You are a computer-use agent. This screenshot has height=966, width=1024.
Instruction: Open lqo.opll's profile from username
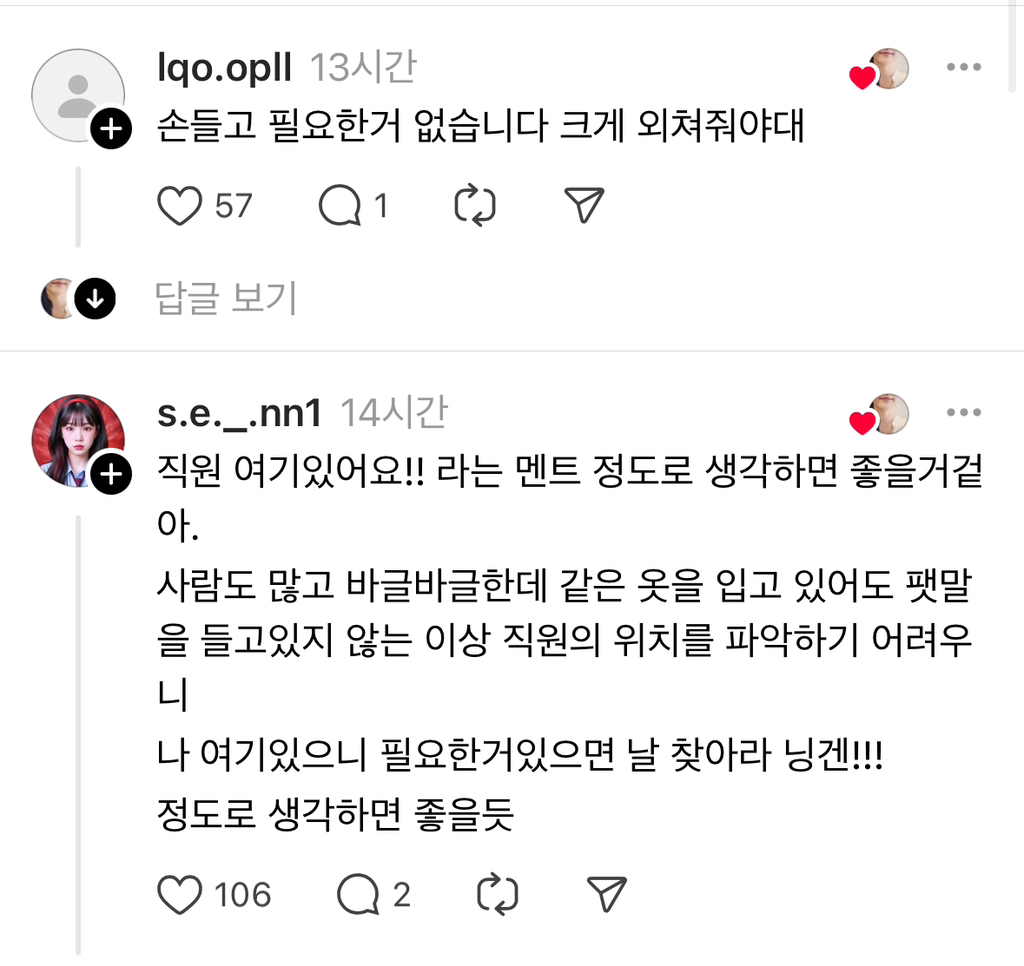pos(224,67)
